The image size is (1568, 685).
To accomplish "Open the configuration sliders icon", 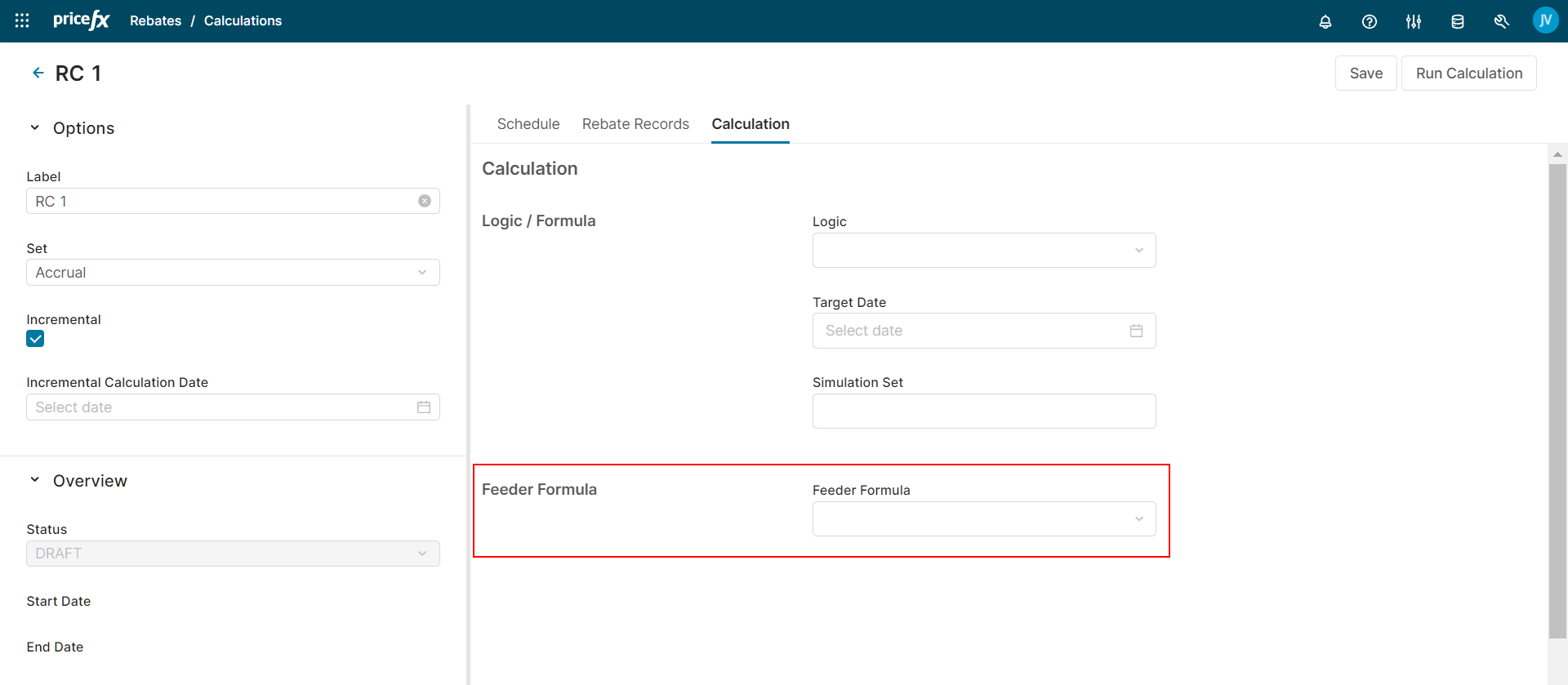I will point(1413,22).
